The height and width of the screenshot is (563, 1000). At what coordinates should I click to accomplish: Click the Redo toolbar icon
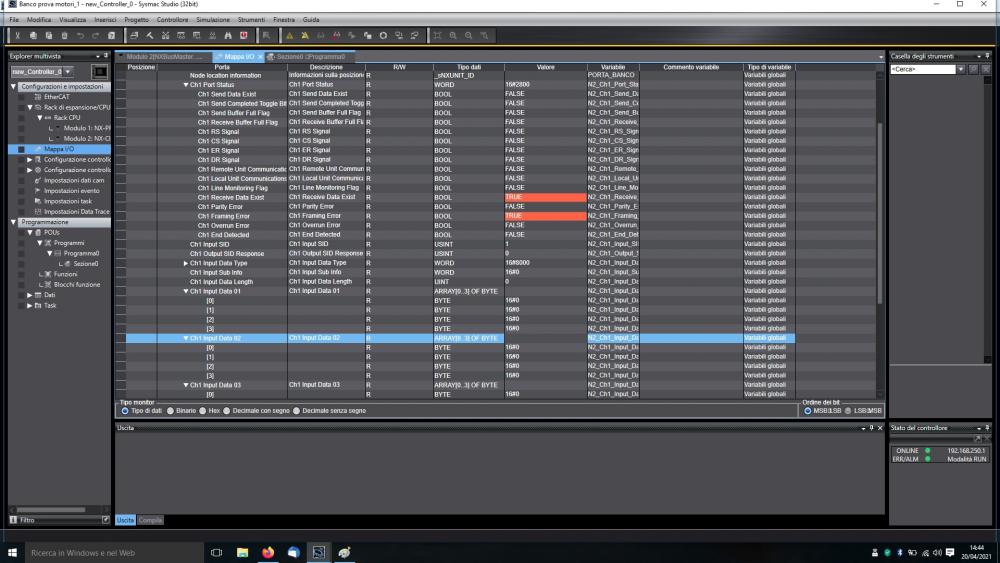point(96,36)
